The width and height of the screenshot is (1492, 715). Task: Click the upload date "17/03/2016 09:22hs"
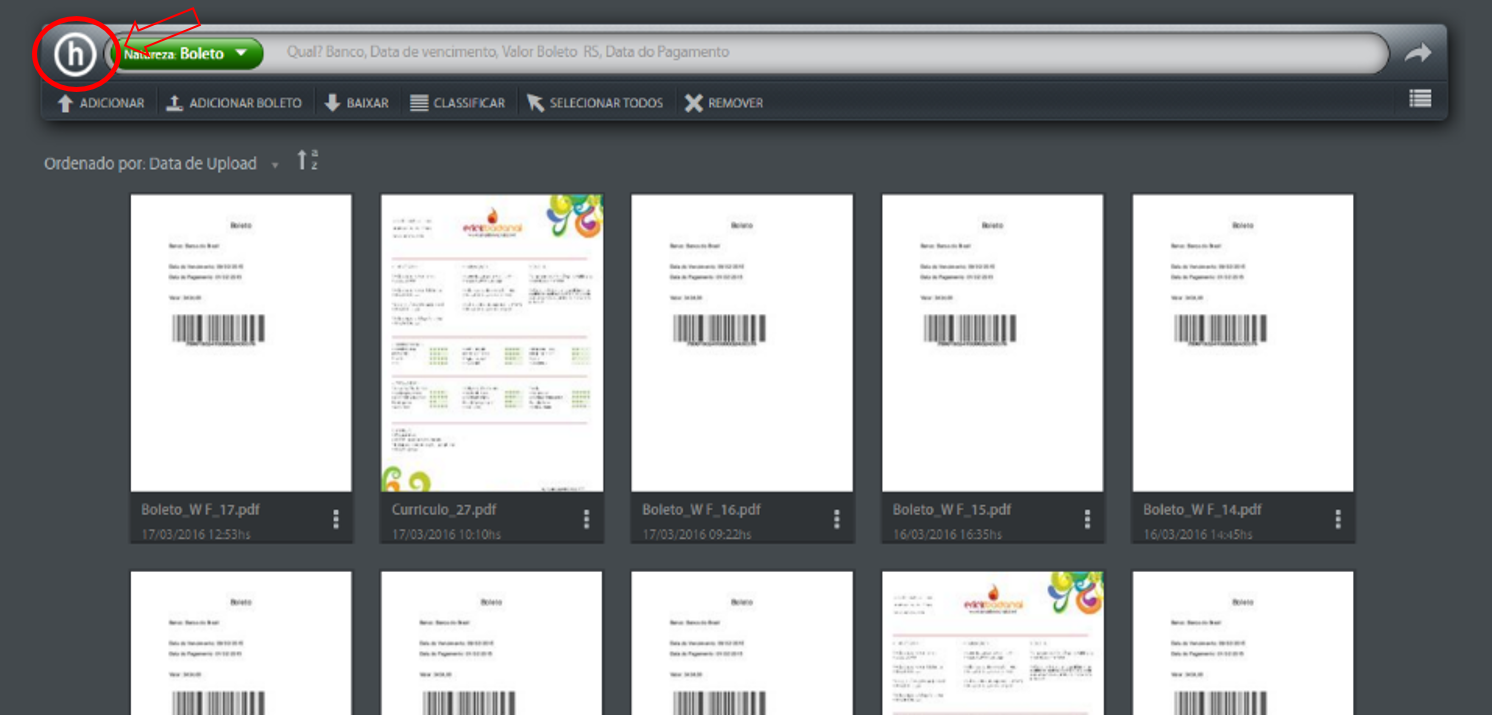(x=697, y=534)
